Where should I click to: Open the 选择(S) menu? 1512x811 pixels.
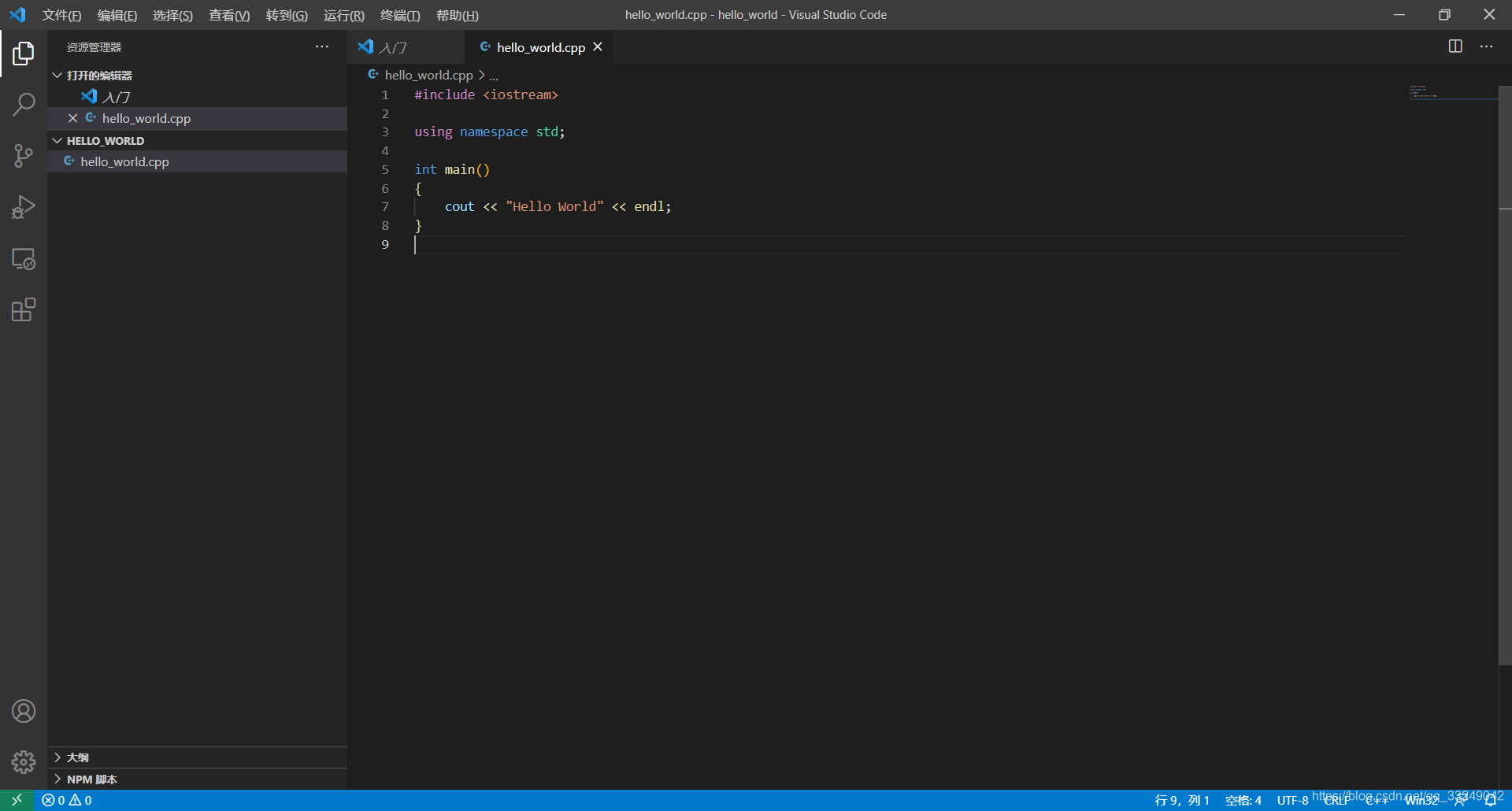(x=172, y=15)
